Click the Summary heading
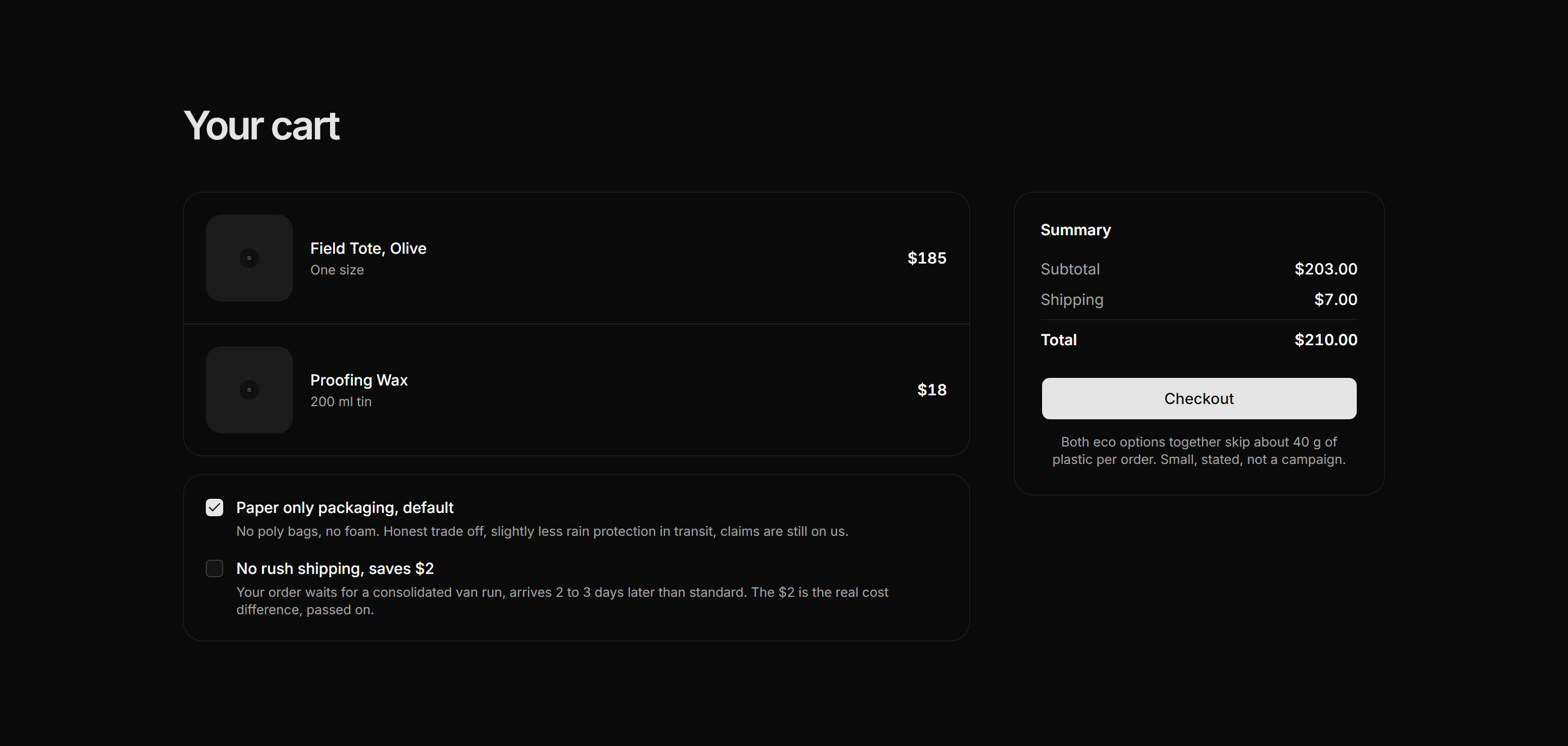The image size is (1568, 746). [1076, 230]
